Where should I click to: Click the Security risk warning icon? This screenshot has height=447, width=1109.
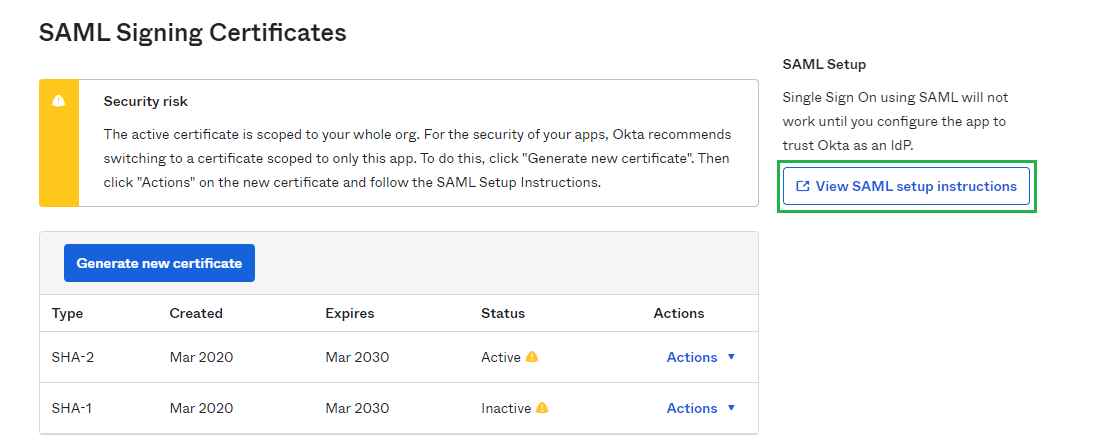[59, 100]
